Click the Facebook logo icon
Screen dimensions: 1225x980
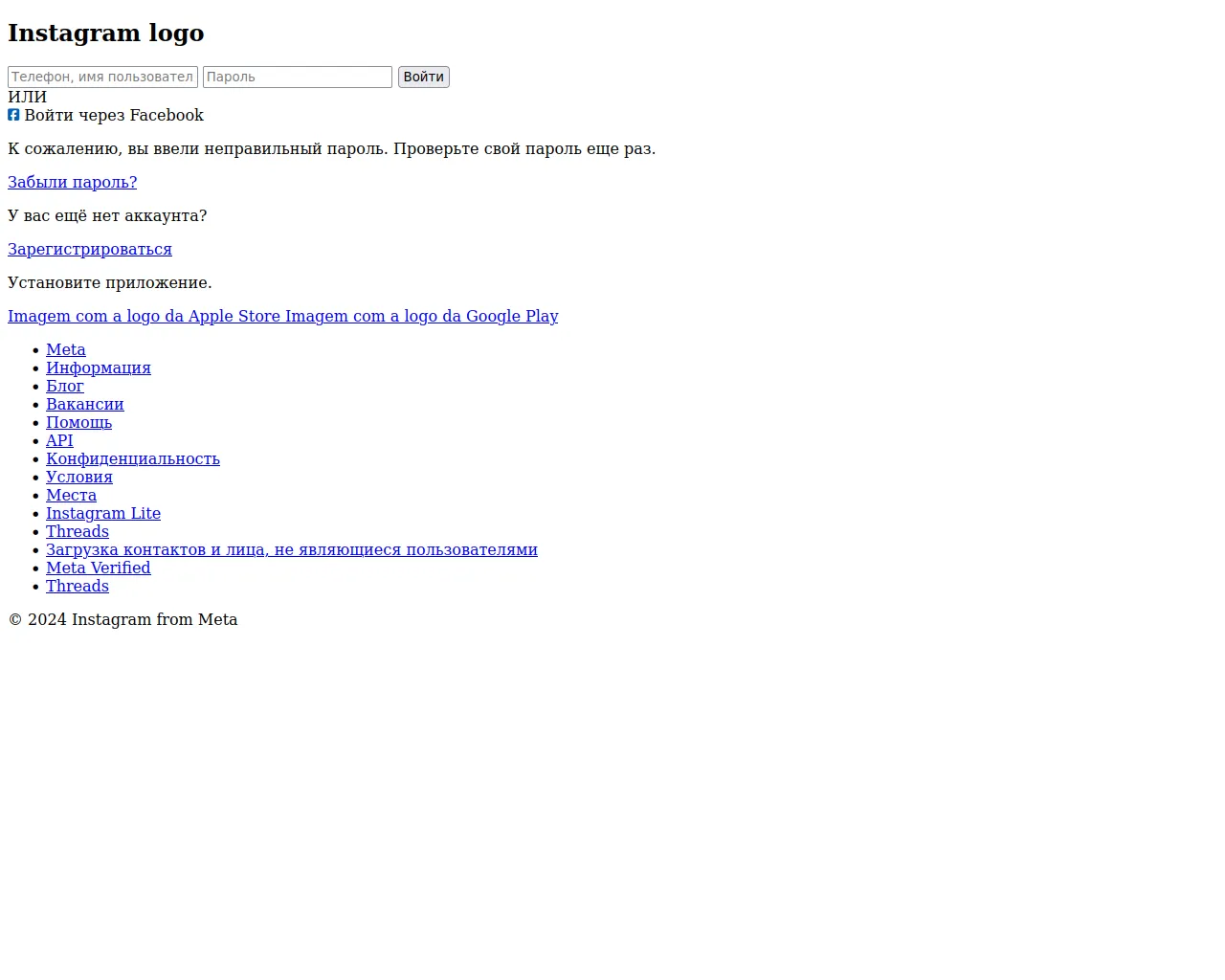pos(13,115)
